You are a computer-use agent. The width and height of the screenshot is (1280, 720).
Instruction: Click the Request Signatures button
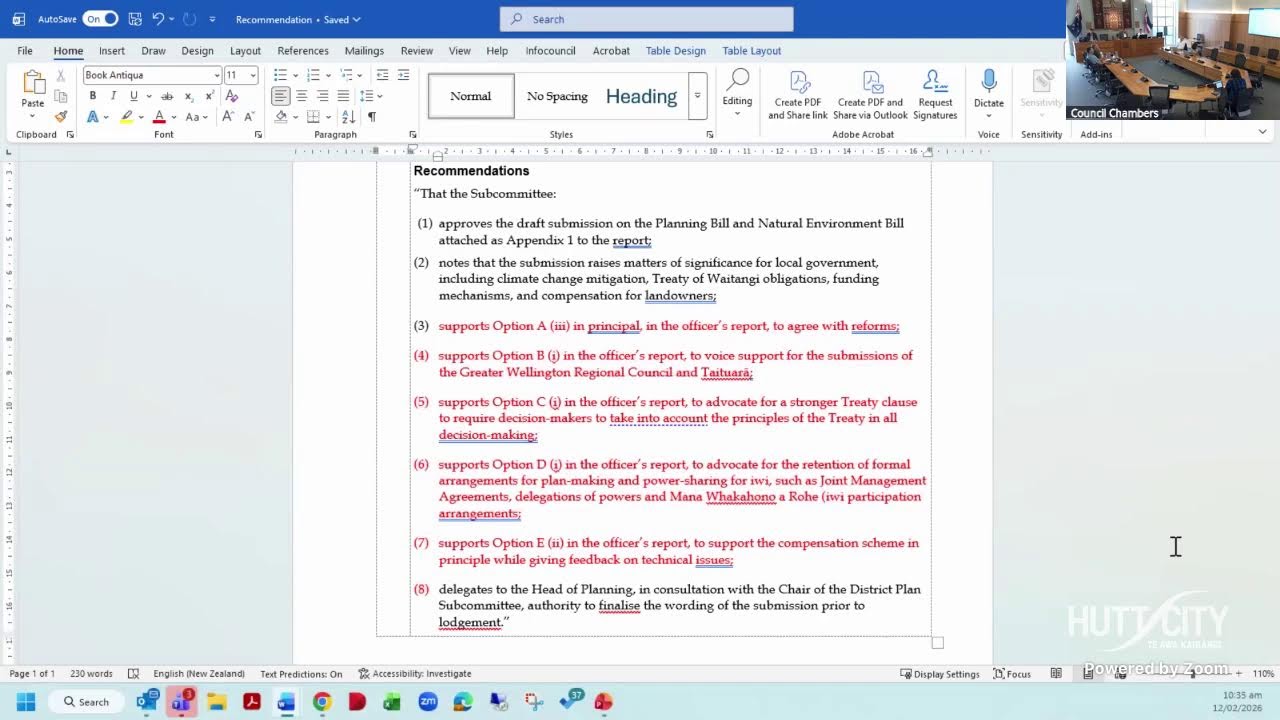point(935,95)
